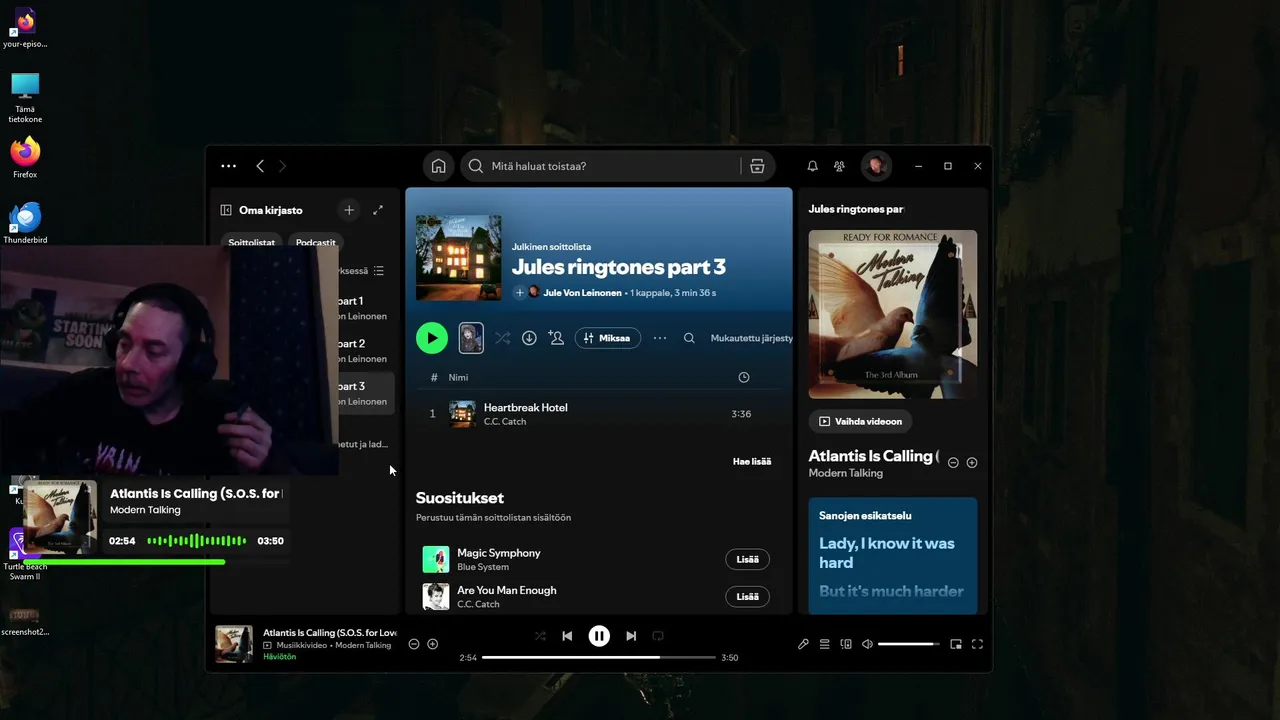Mute with the speaker icon

tap(867, 644)
